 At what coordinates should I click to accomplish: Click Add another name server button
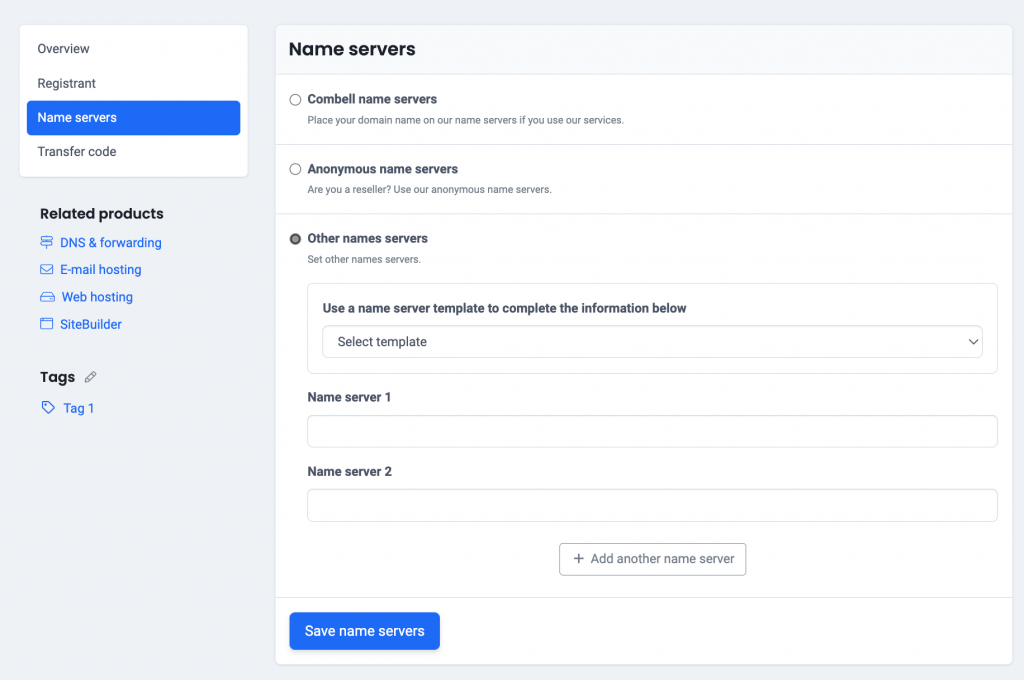pyautogui.click(x=652, y=559)
